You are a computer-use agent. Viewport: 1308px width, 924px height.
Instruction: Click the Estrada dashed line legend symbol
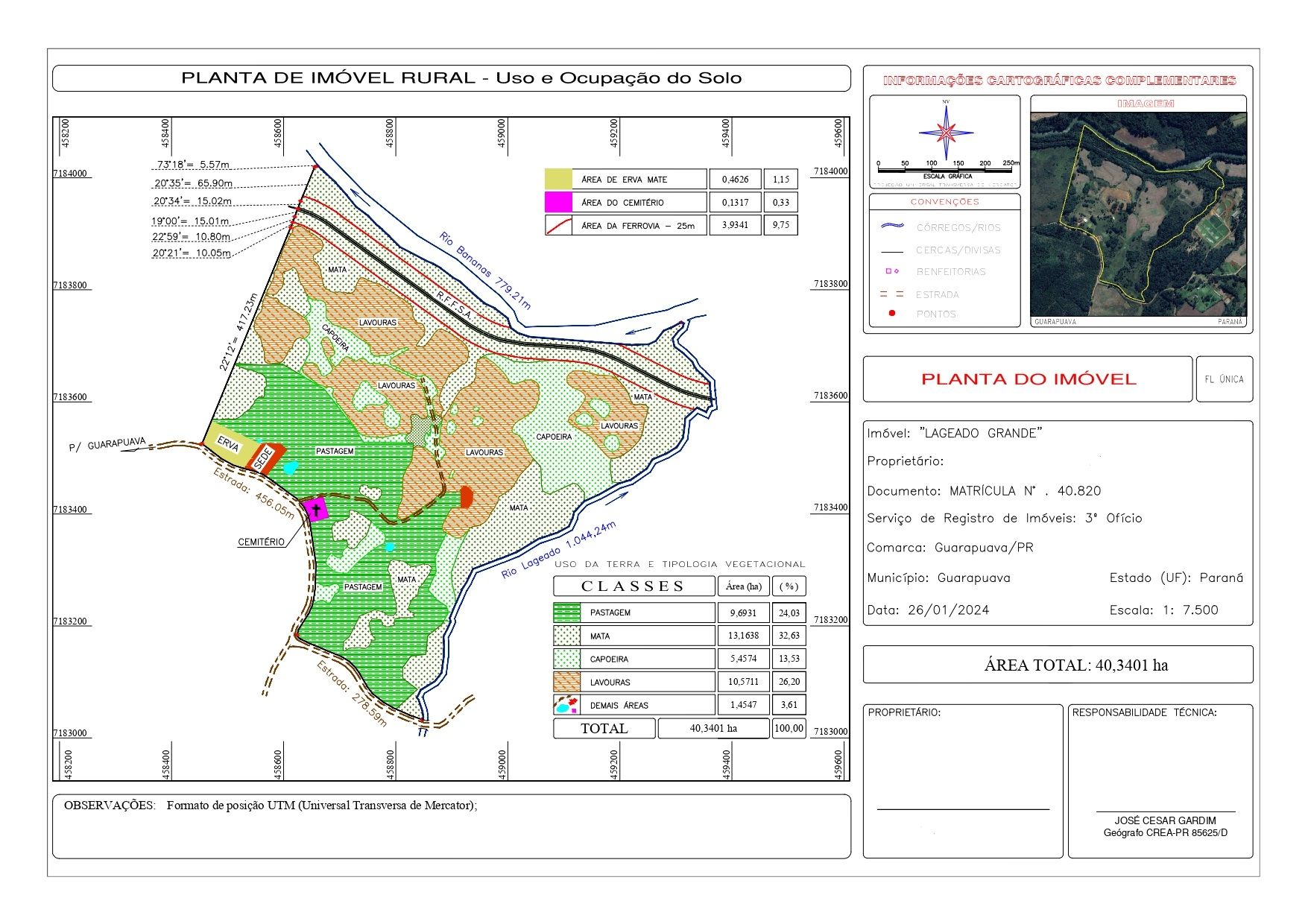pos(892,294)
